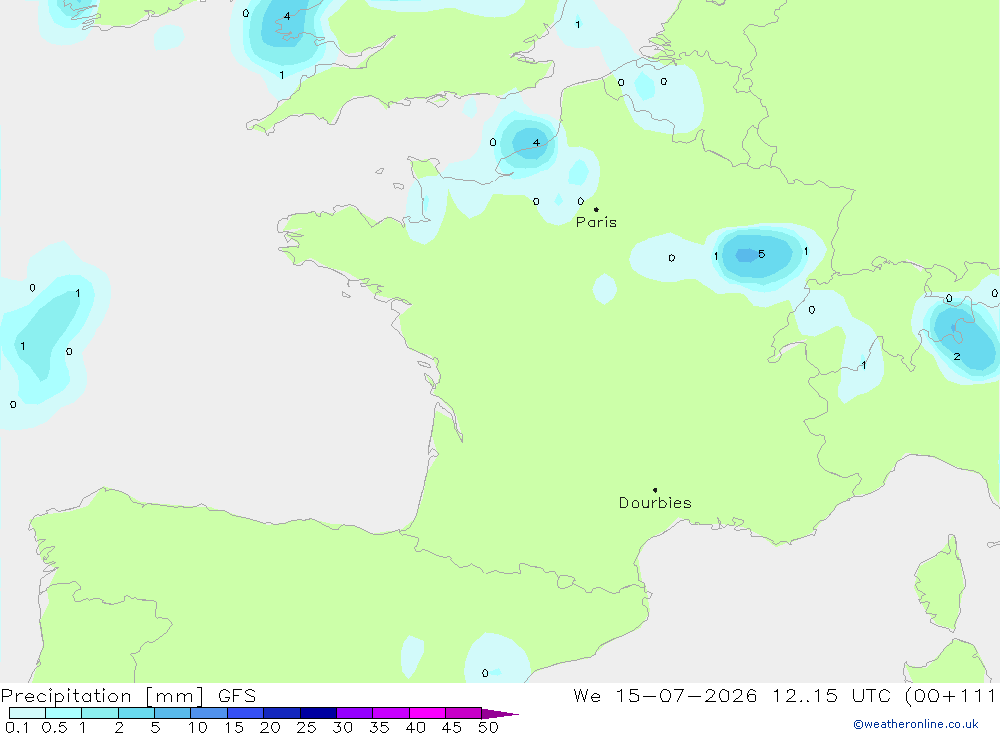Click the '0' value just left of Paris dot
The height and width of the screenshot is (733, 1000).
point(580,201)
